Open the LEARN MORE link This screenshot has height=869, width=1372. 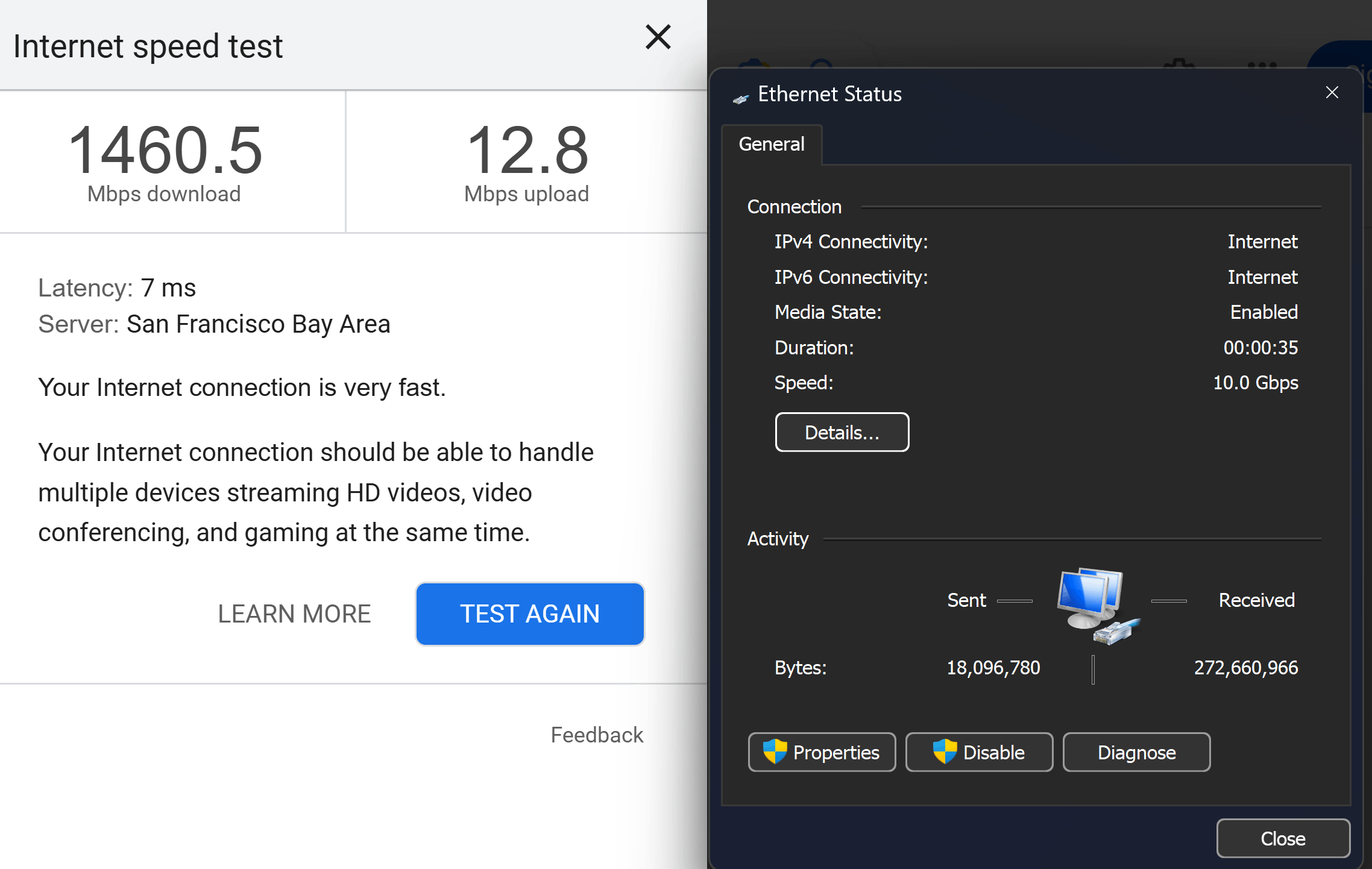(294, 613)
